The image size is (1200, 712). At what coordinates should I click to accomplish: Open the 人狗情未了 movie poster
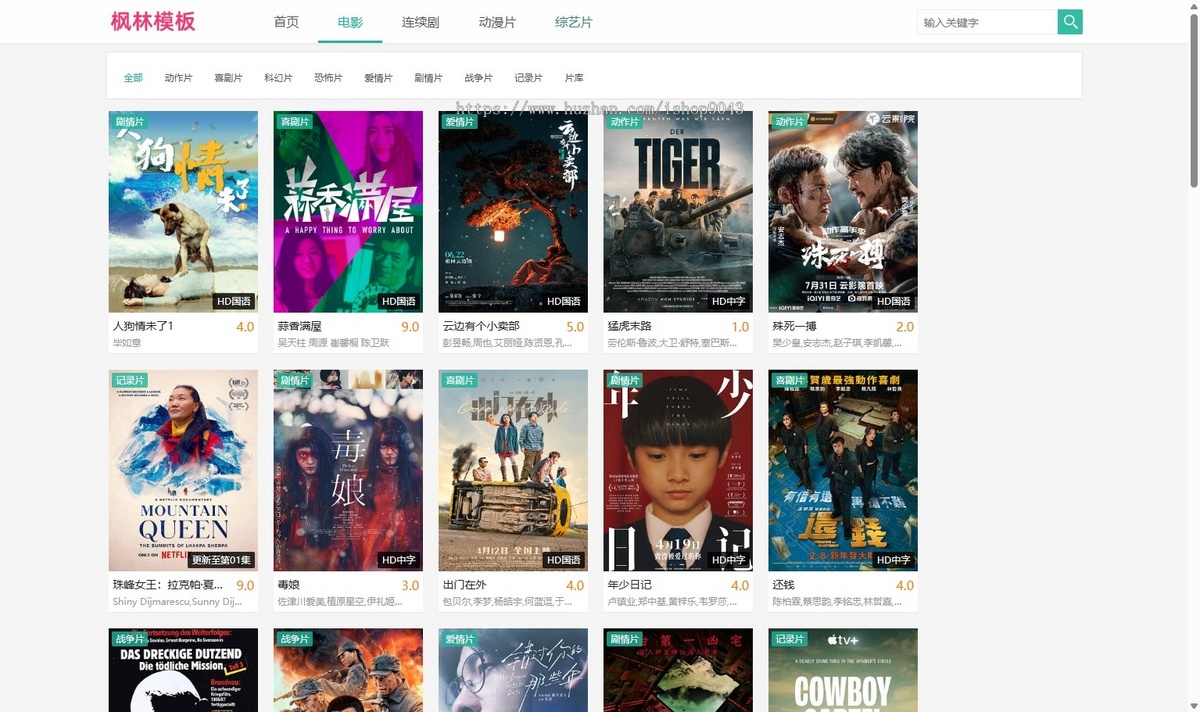point(183,212)
